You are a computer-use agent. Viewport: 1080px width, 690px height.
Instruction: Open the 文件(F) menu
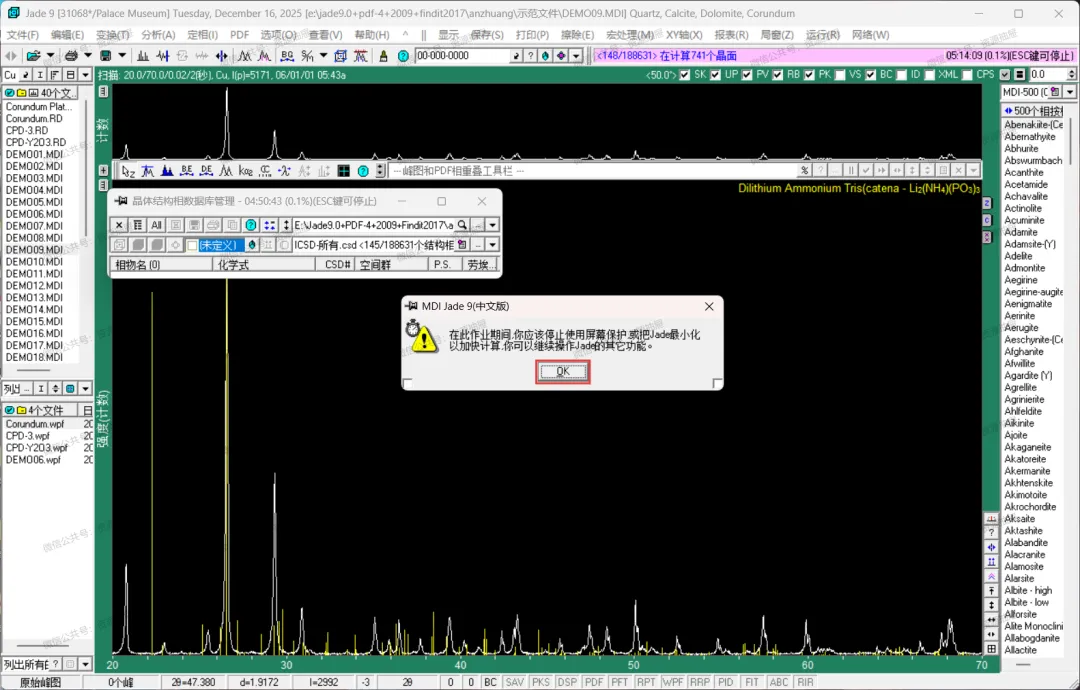coord(23,34)
